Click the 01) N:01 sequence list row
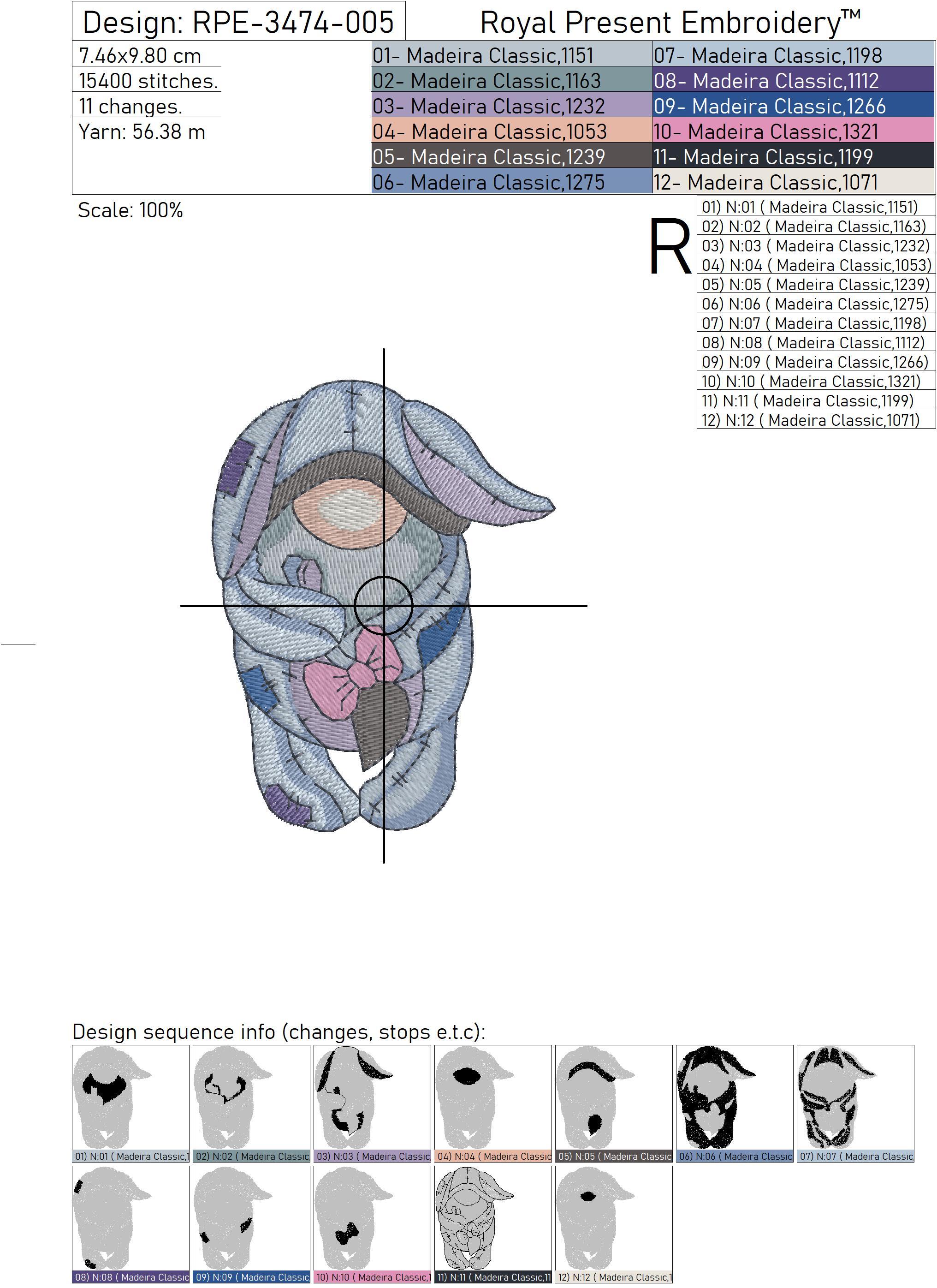937x1288 pixels. [816, 207]
